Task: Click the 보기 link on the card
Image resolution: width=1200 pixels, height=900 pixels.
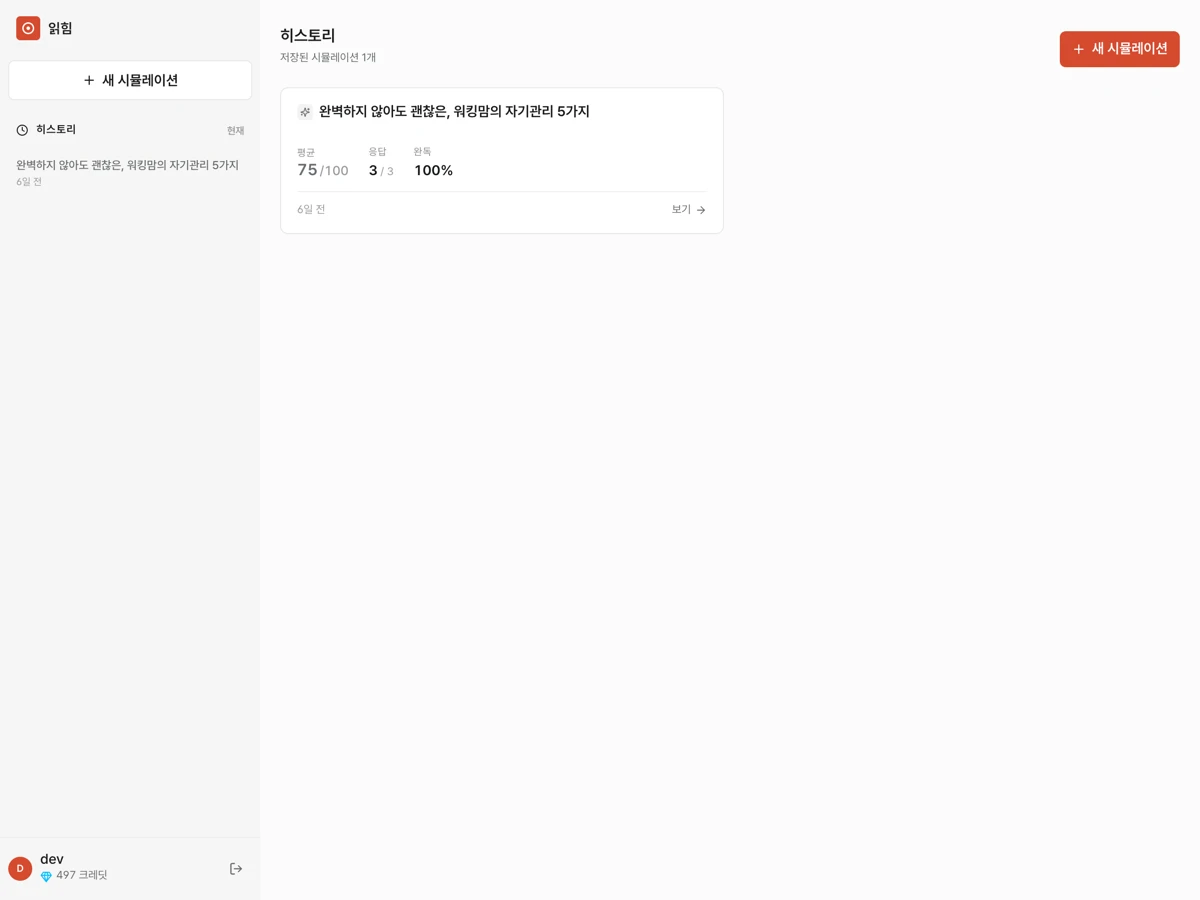Action: tap(689, 210)
